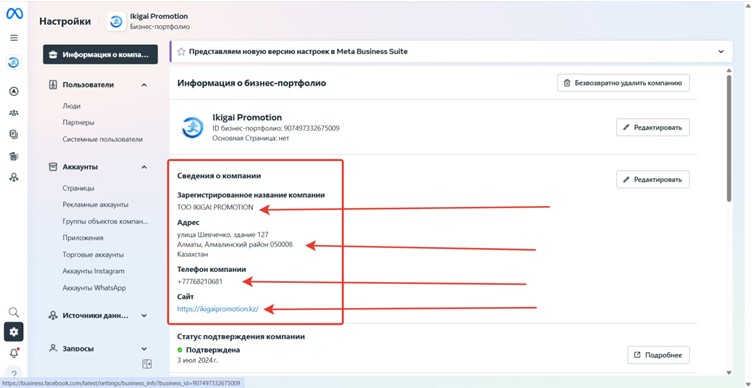Open the hamburger menu icon
Screen dimensions: 752x388
pos(14,38)
